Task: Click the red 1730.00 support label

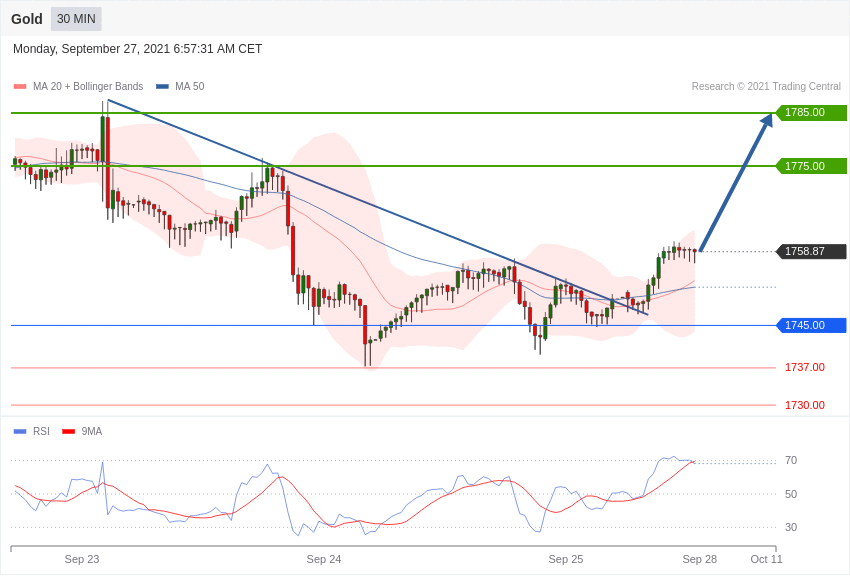Action: (x=805, y=405)
